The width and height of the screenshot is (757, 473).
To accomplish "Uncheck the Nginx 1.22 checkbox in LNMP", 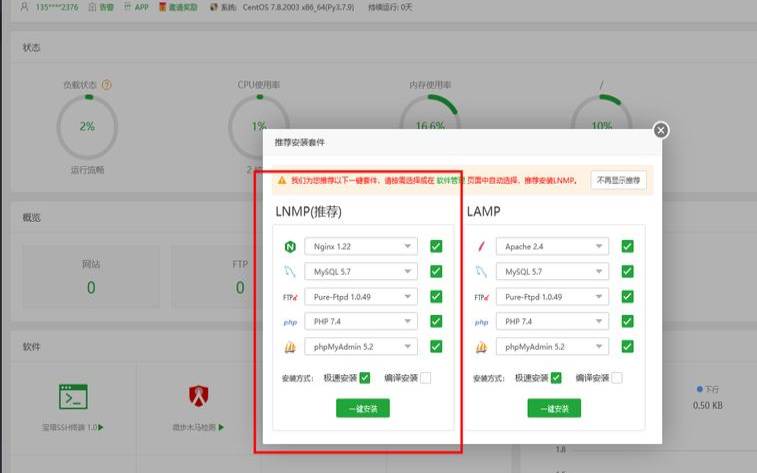I will click(x=436, y=246).
